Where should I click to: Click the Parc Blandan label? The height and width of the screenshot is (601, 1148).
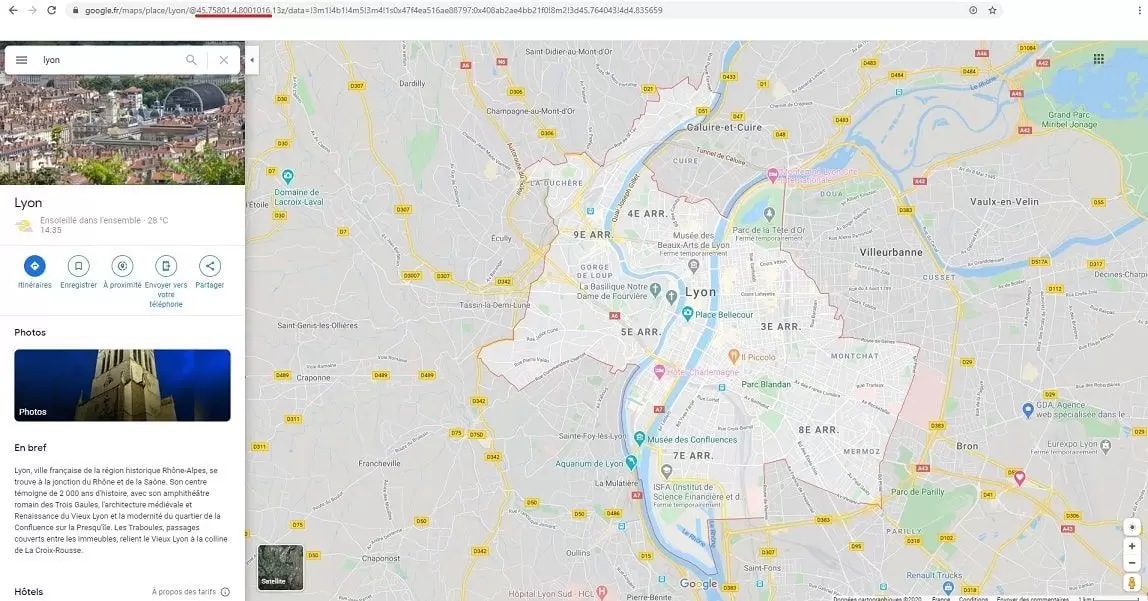click(766, 384)
